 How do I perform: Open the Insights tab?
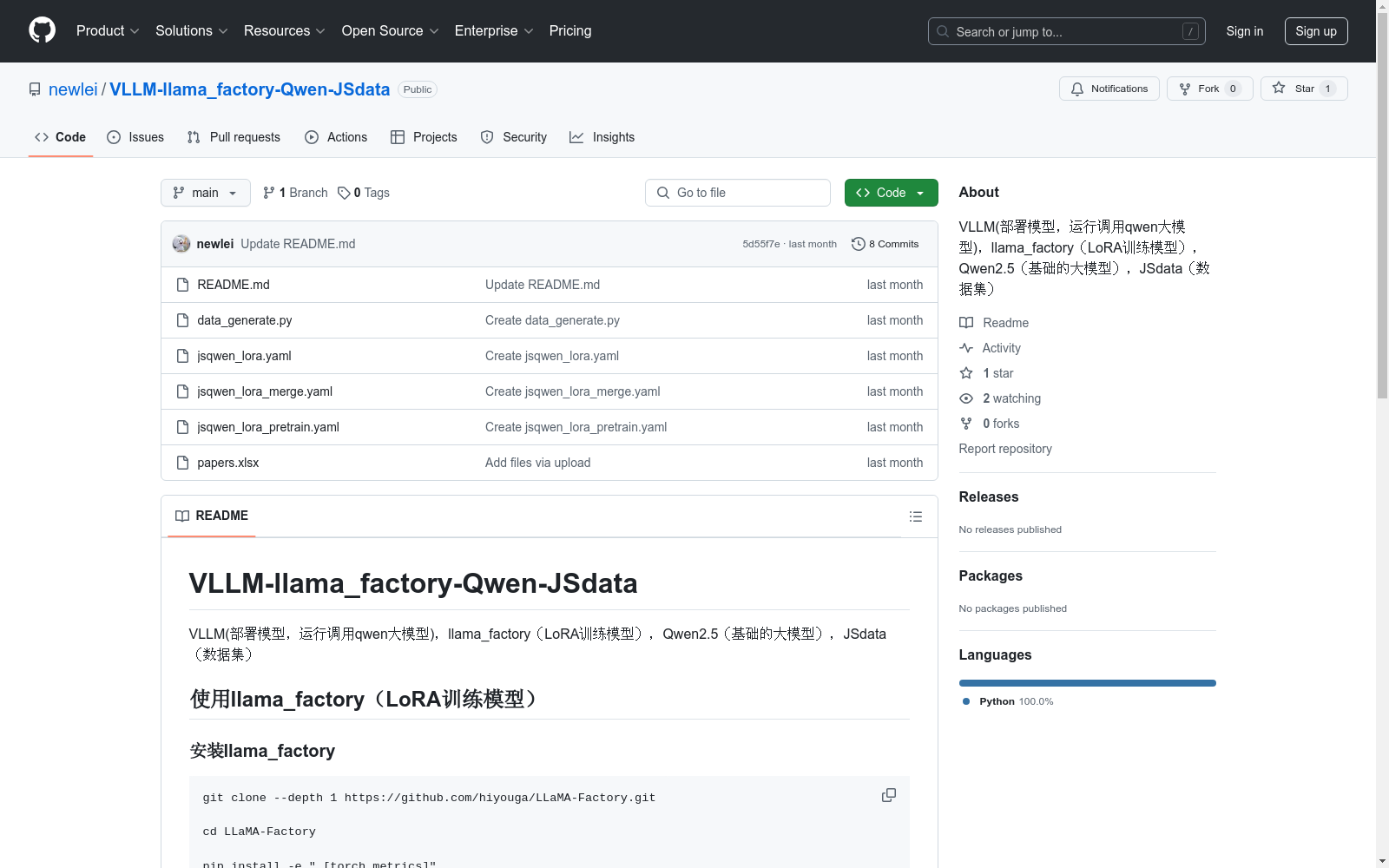[x=602, y=137]
